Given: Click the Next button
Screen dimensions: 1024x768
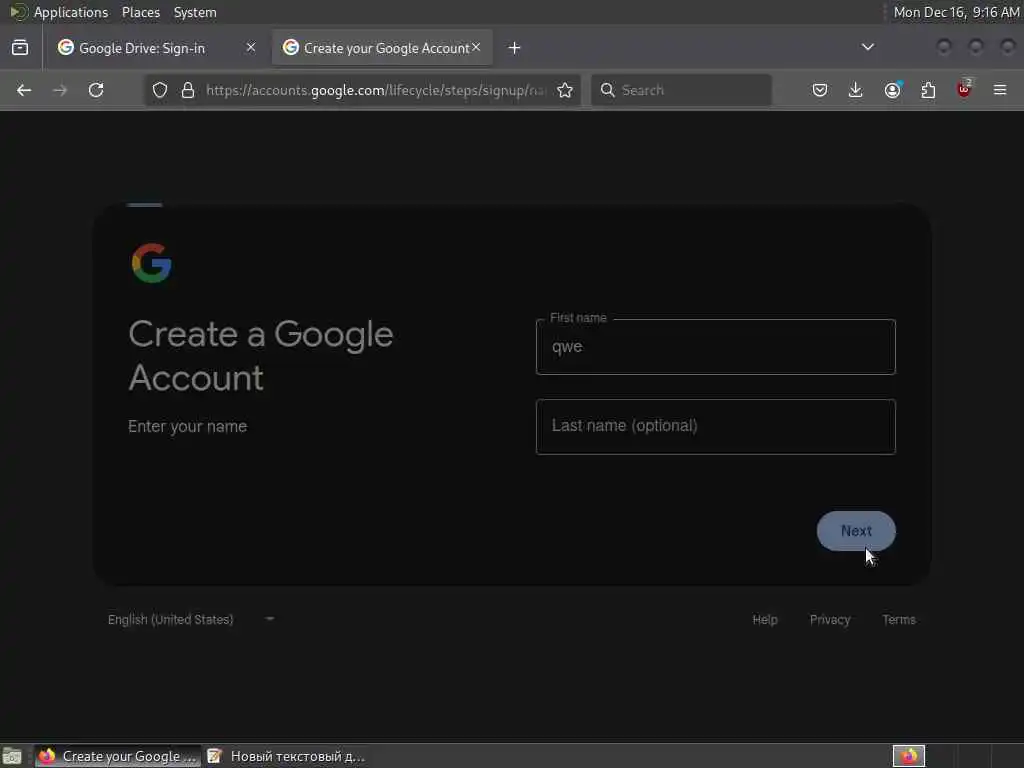Looking at the screenshot, I should [x=856, y=531].
